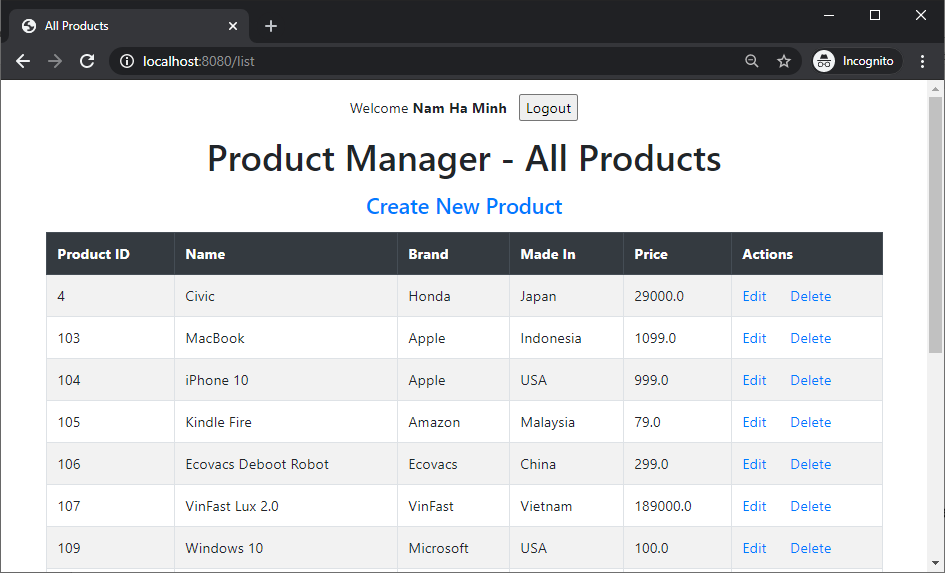This screenshot has height=573, width=945.
Task: Delete the Civic product
Action: point(811,296)
